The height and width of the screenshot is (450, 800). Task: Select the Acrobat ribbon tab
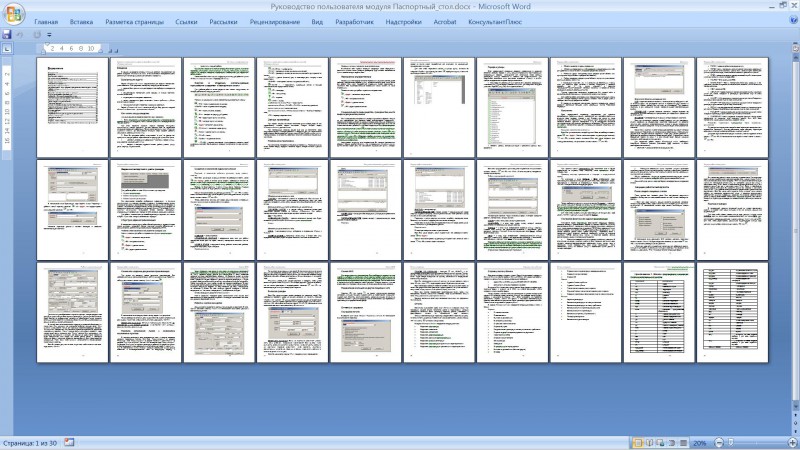[444, 22]
